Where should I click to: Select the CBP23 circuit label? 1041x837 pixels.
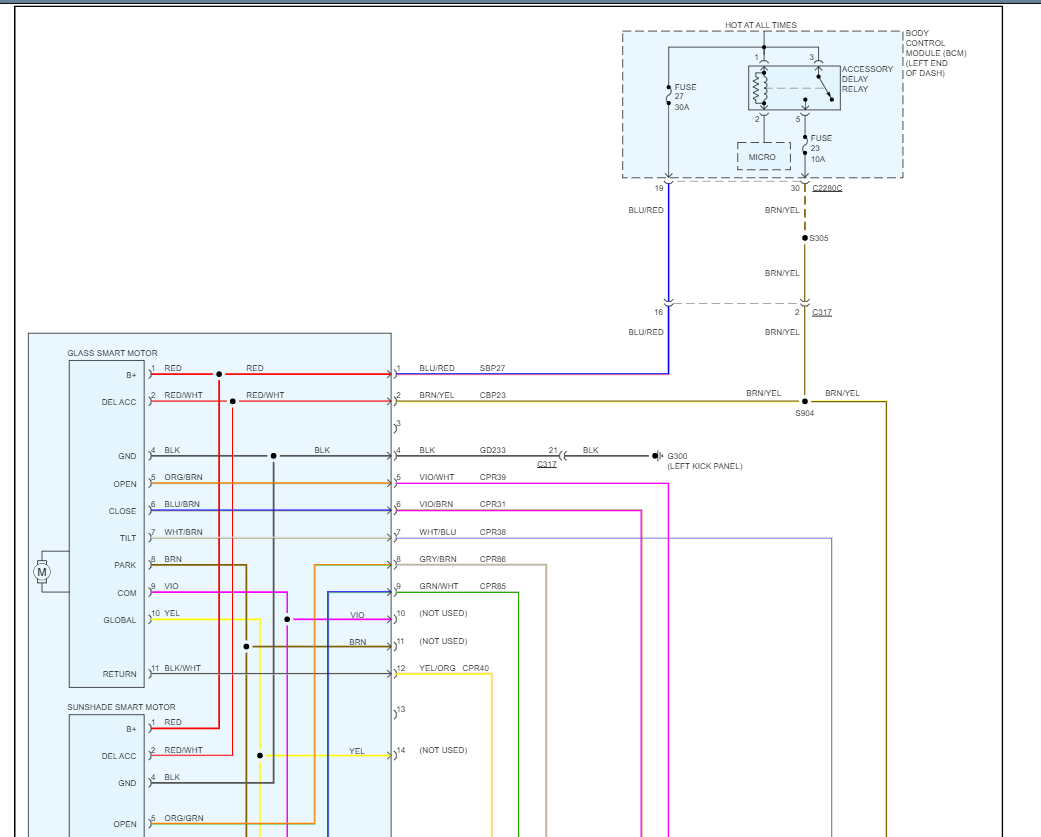coord(493,395)
